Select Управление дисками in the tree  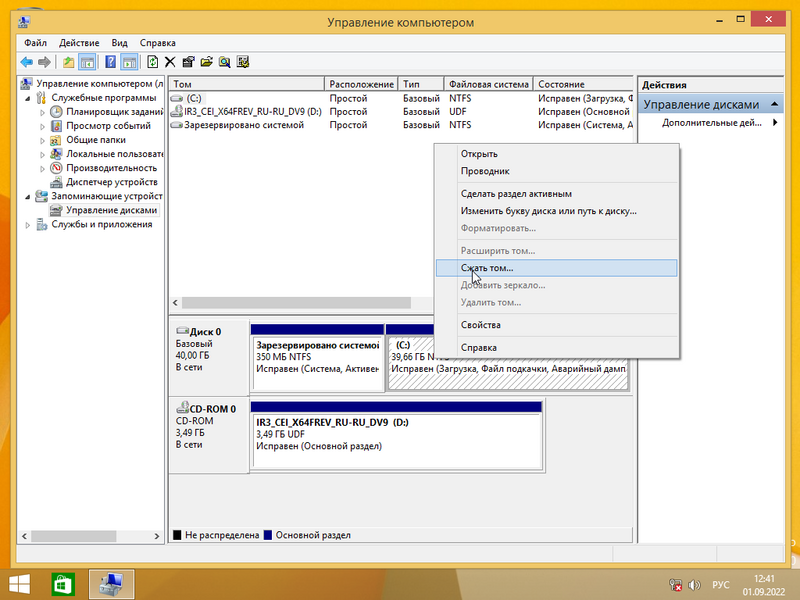click(x=111, y=210)
